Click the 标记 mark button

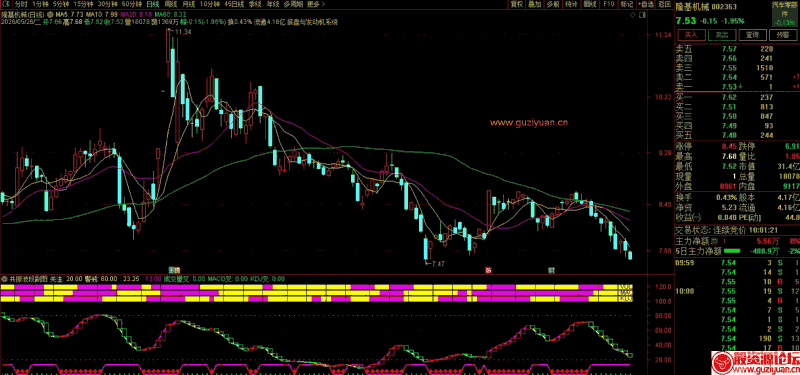(626, 4)
